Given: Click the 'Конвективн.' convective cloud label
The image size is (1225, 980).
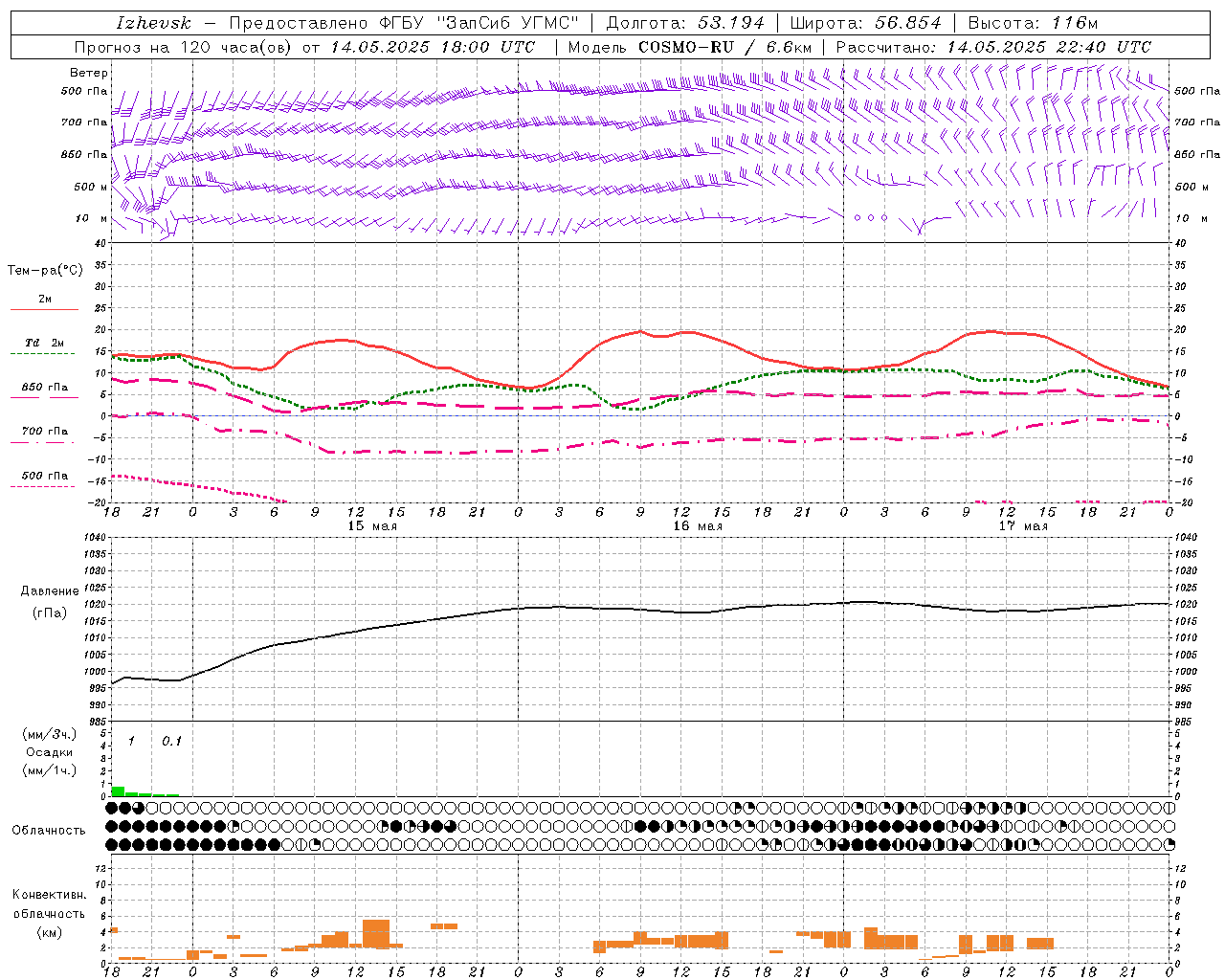Looking at the screenshot, I should (x=50, y=895).
